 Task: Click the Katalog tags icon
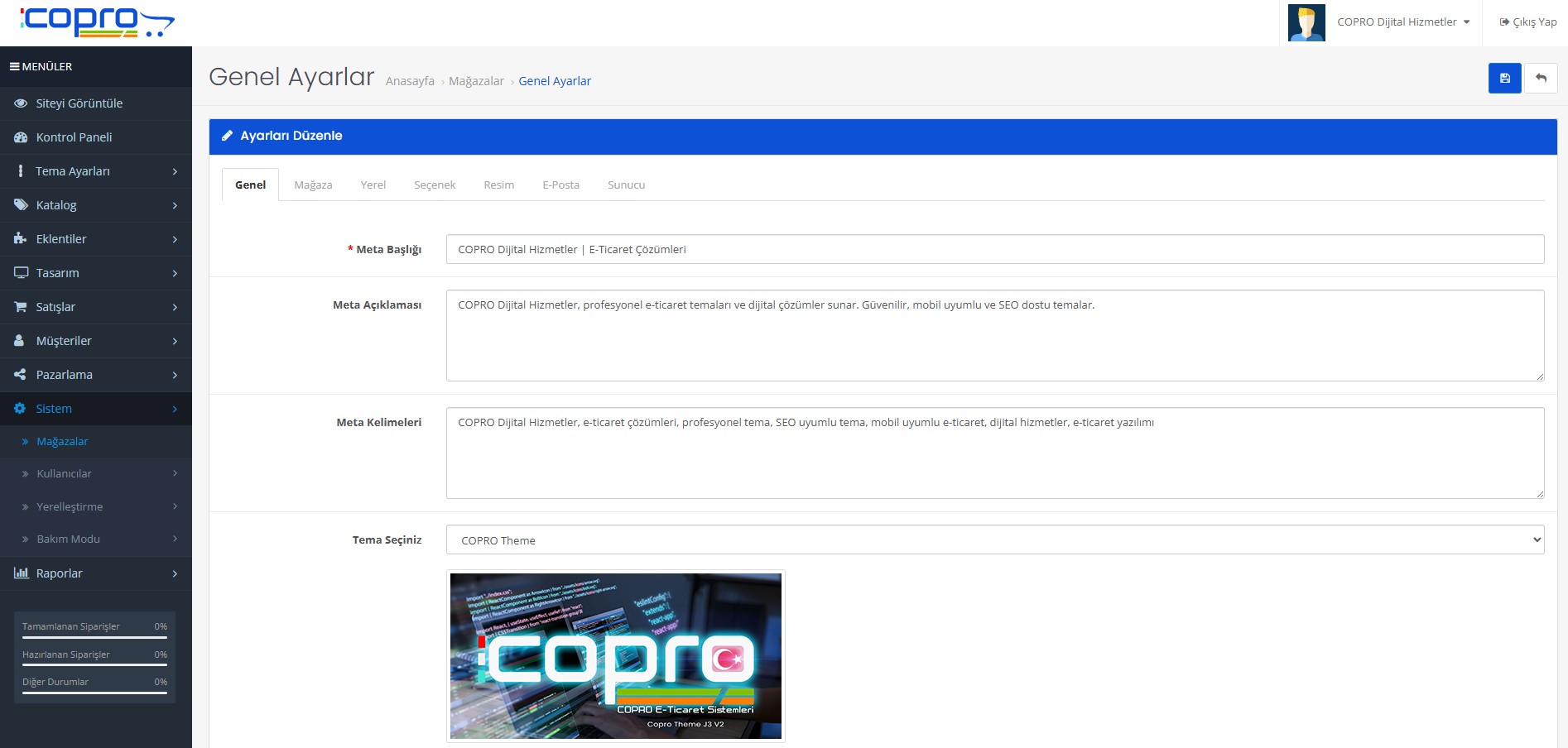(21, 205)
